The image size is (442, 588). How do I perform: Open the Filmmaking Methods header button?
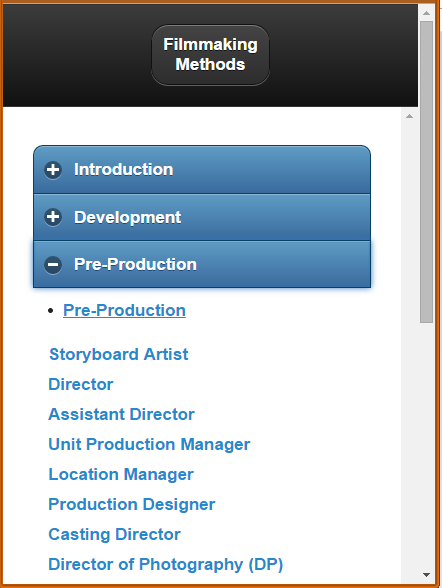[x=210, y=55]
